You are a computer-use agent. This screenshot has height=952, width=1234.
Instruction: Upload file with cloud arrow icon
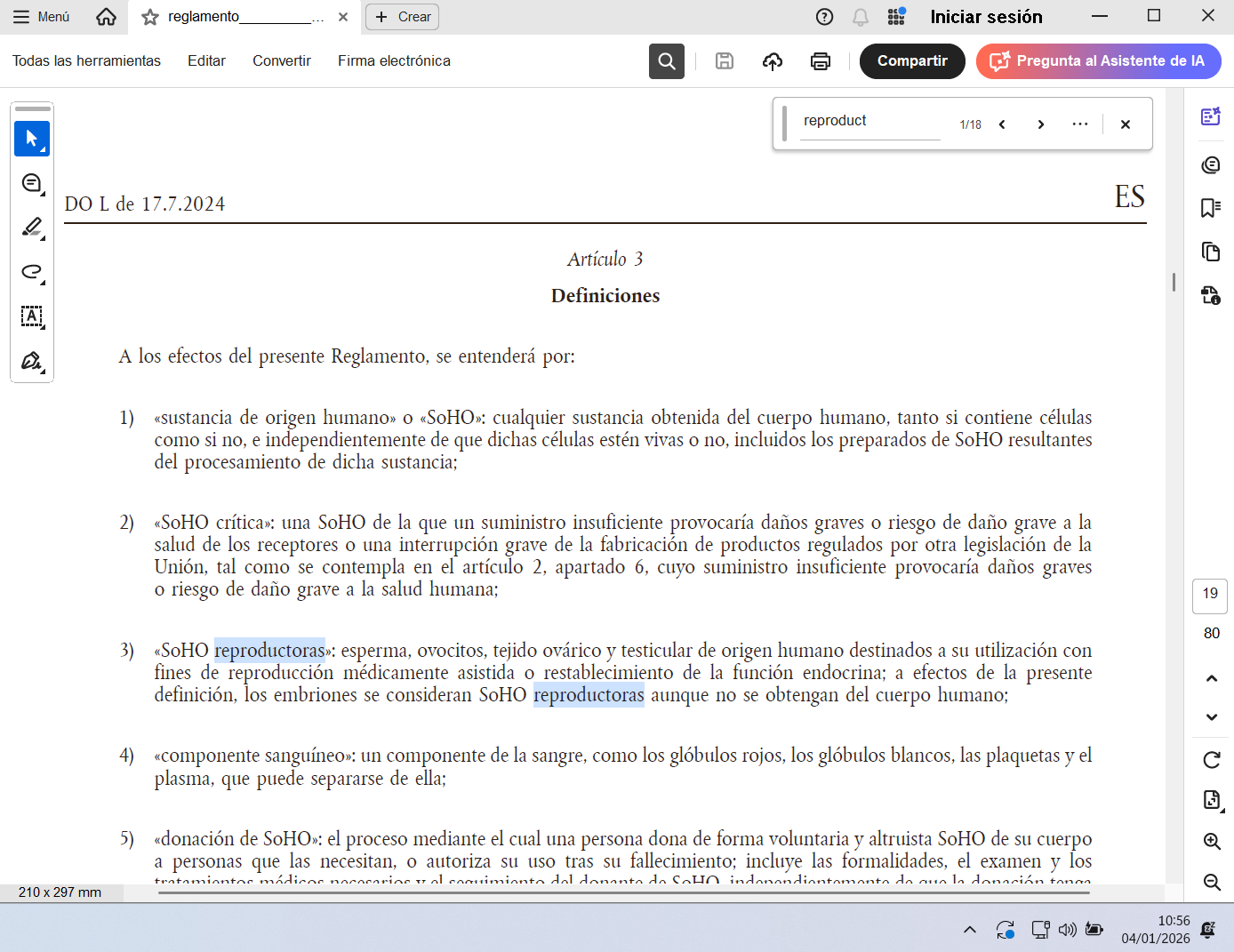(x=773, y=61)
